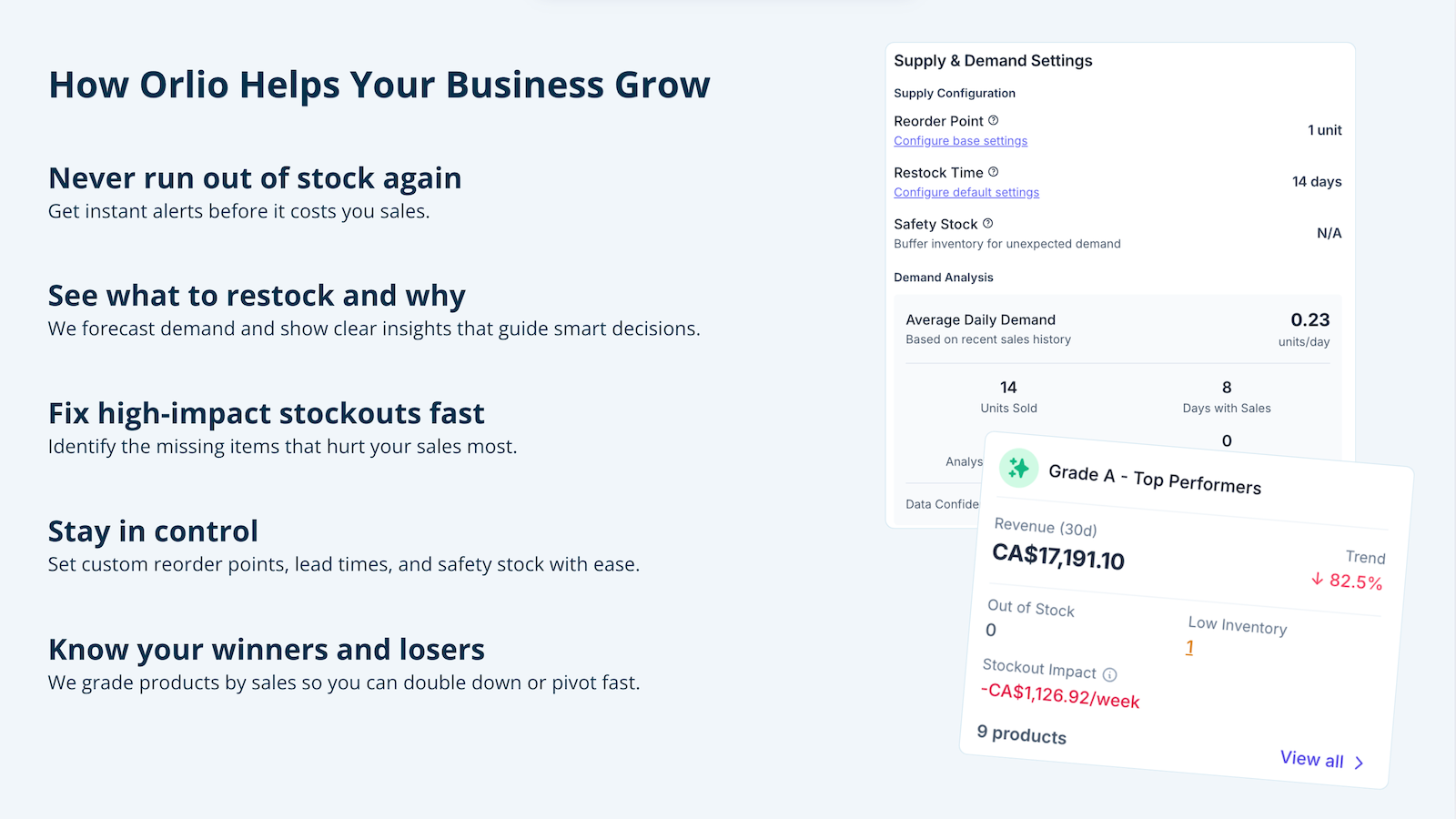Click View all on Grade A card
This screenshot has height=819, width=1456.
click(1312, 759)
